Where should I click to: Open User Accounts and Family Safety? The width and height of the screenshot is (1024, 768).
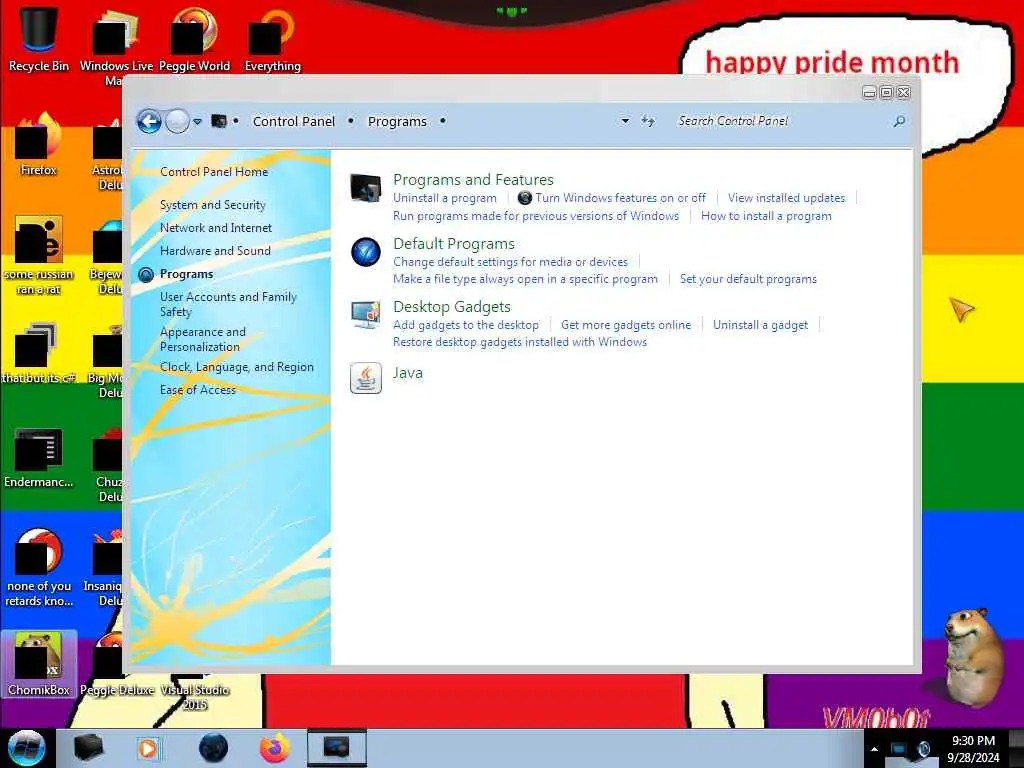point(229,304)
